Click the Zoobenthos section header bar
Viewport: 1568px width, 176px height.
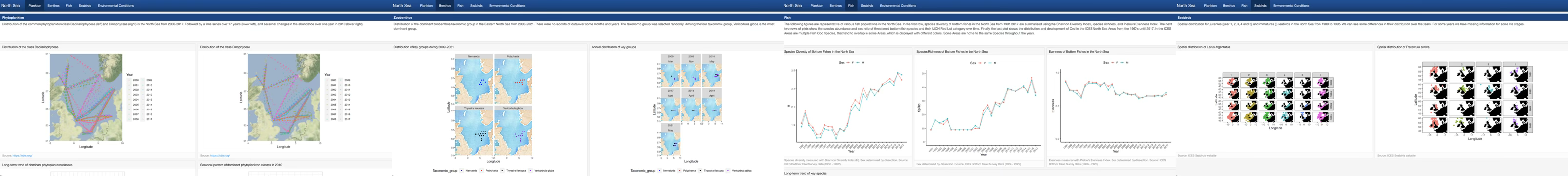(x=587, y=18)
